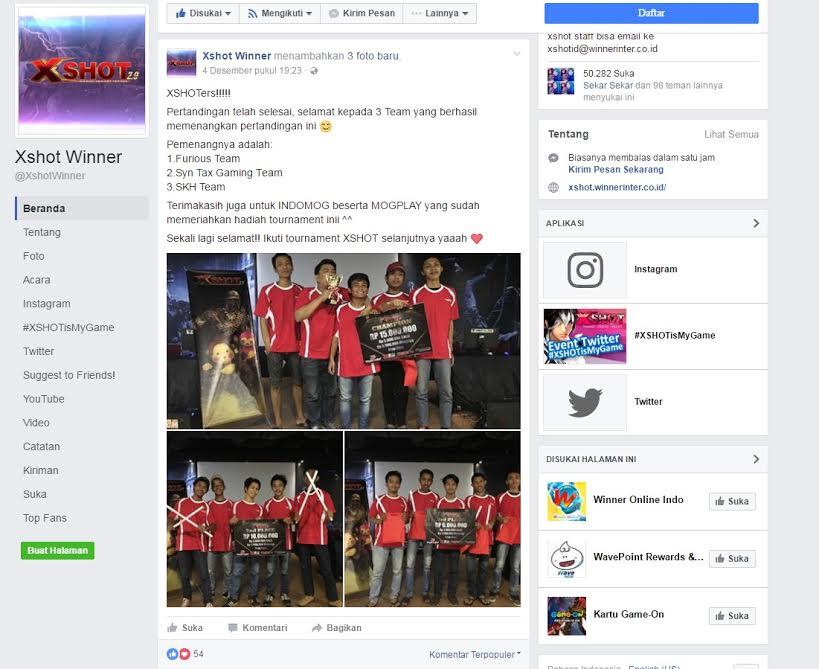Click the heart reaction icon beside 54

(184, 654)
